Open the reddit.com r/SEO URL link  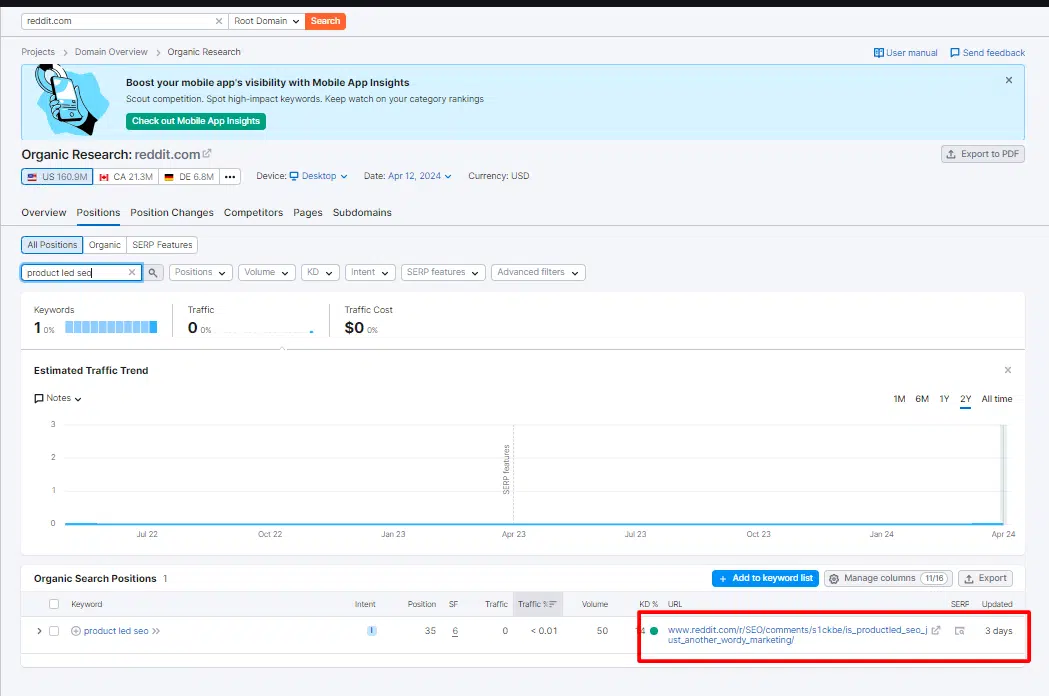tap(797, 635)
